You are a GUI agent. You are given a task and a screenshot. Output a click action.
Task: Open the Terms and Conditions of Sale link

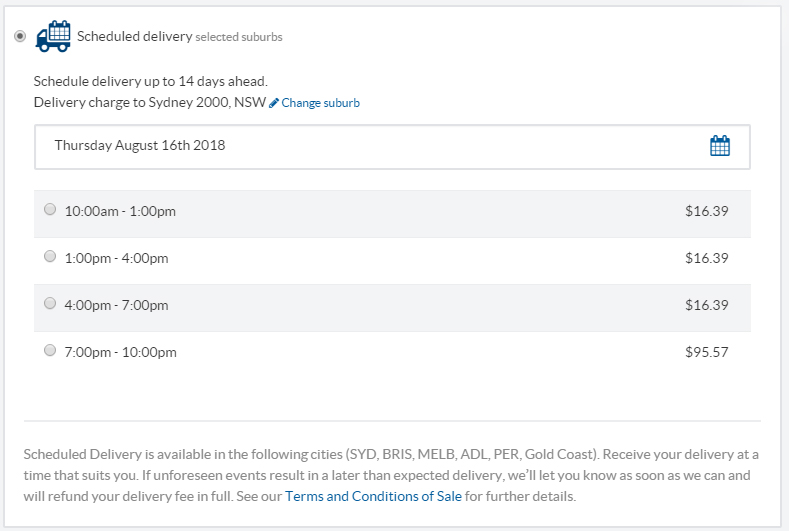[373, 496]
